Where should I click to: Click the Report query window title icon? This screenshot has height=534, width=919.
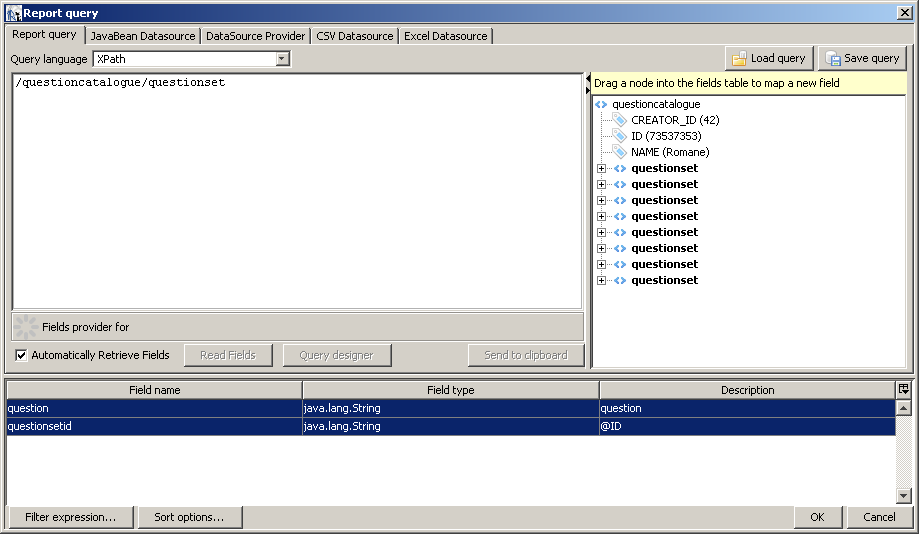13,13
